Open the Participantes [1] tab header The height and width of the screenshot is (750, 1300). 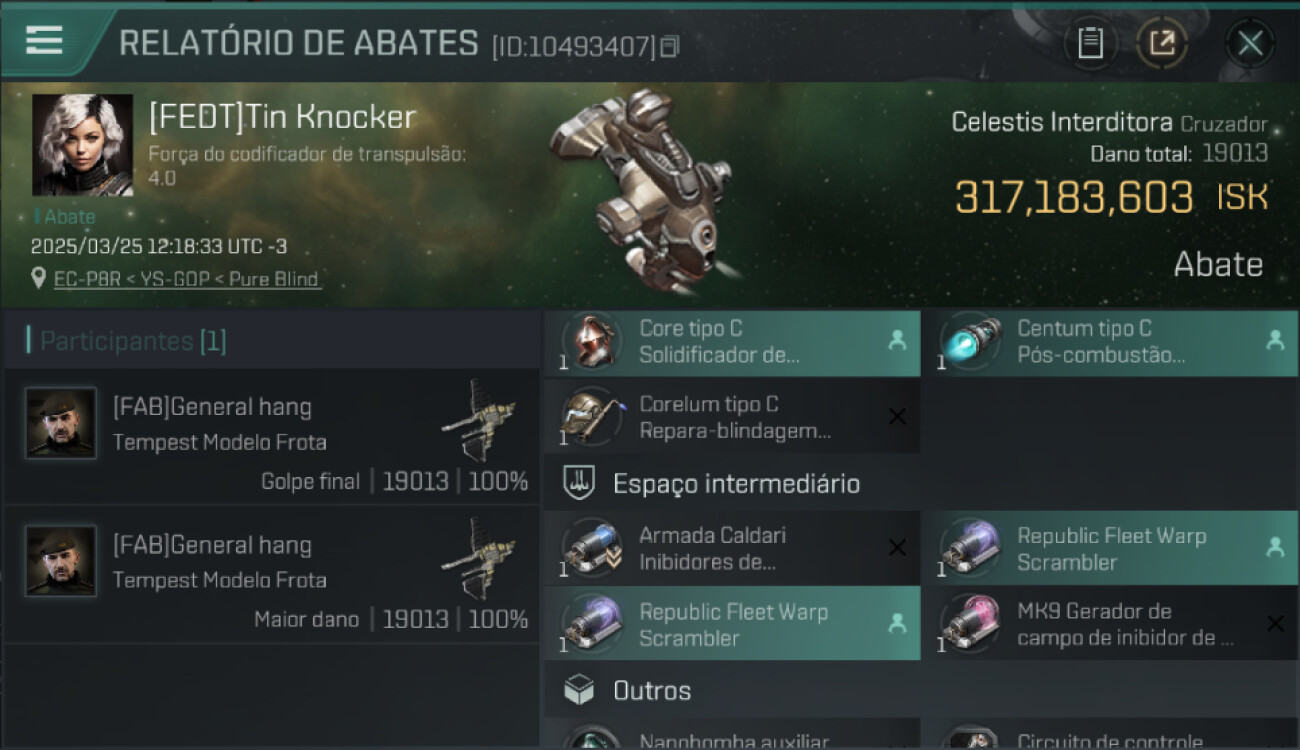pyautogui.click(x=132, y=341)
